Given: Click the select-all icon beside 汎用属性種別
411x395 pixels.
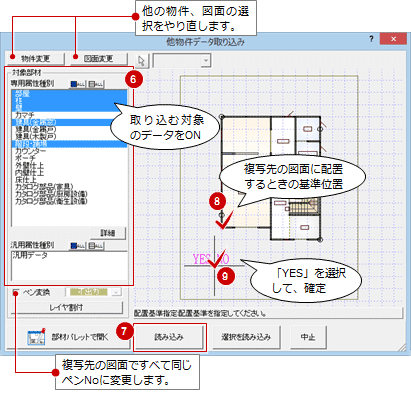Looking at the screenshot, I should point(78,246).
